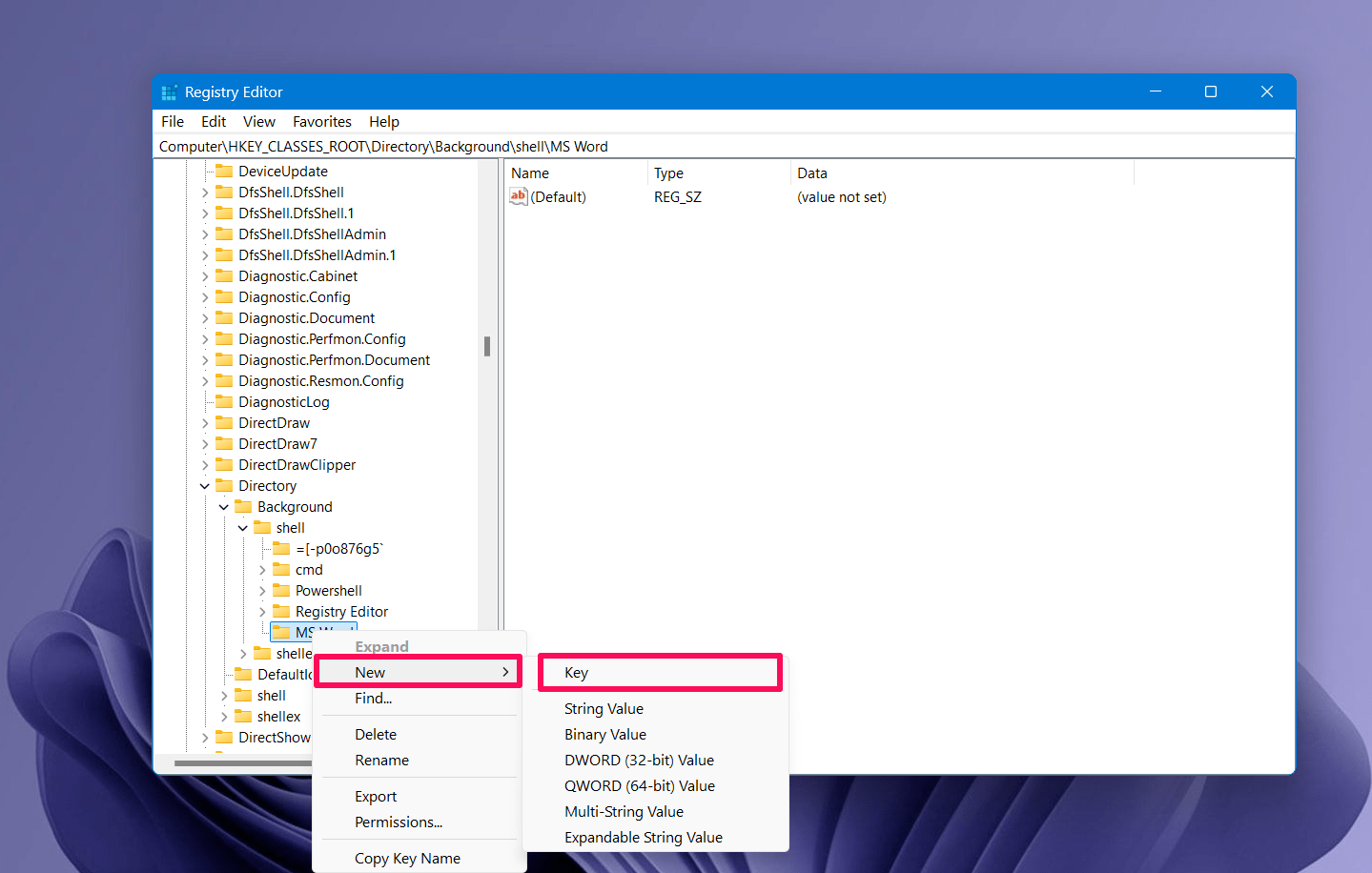Screen dimensions: 1372x873
Task: Open the File menu
Action: [173, 122]
